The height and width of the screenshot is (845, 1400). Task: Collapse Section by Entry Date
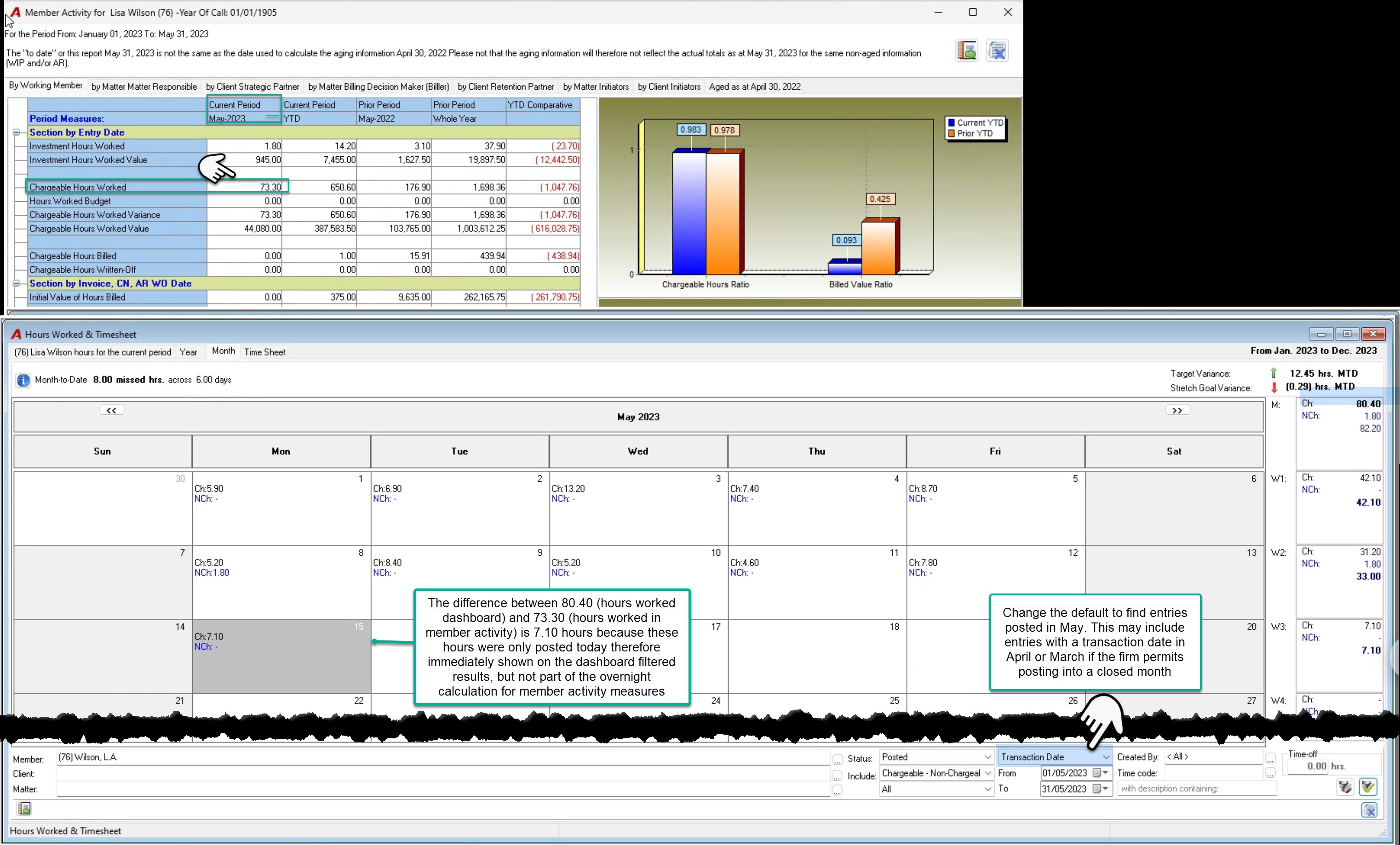tap(17, 132)
